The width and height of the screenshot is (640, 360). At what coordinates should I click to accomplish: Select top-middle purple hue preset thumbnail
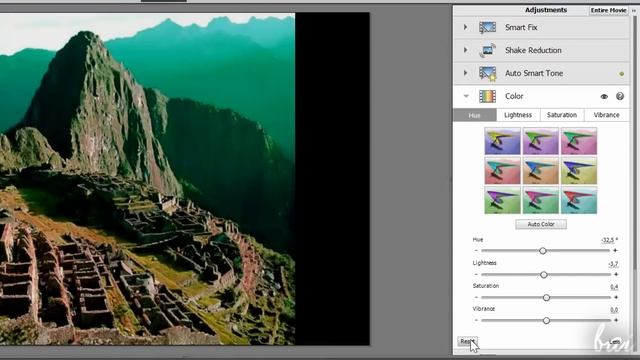pos(540,141)
